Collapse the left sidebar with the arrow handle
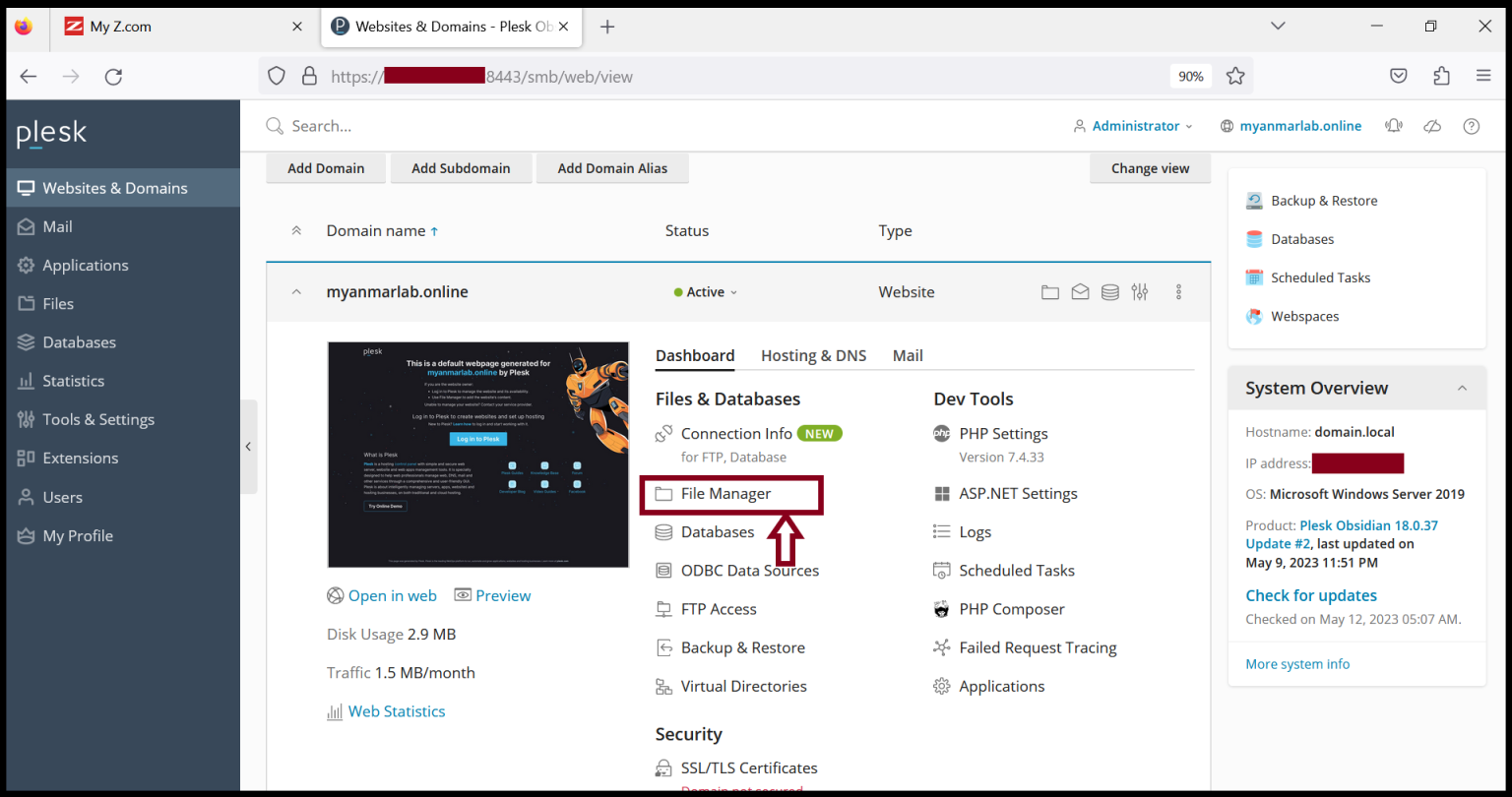Viewport: 1512px width, 797px height. (x=248, y=447)
